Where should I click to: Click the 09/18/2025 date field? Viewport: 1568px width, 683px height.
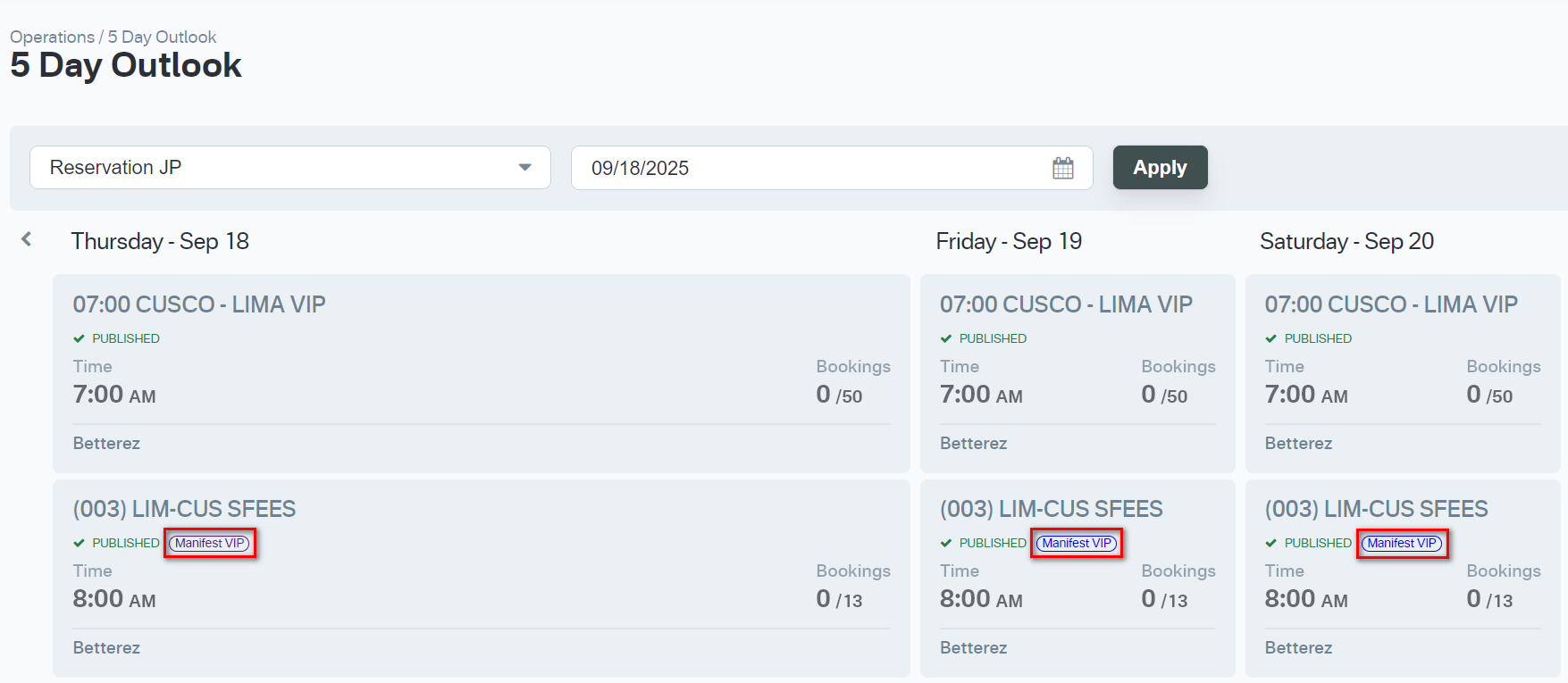[804, 168]
